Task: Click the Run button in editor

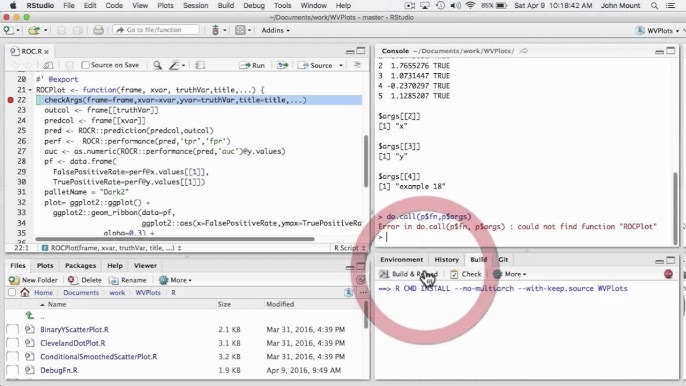Action: click(252, 65)
